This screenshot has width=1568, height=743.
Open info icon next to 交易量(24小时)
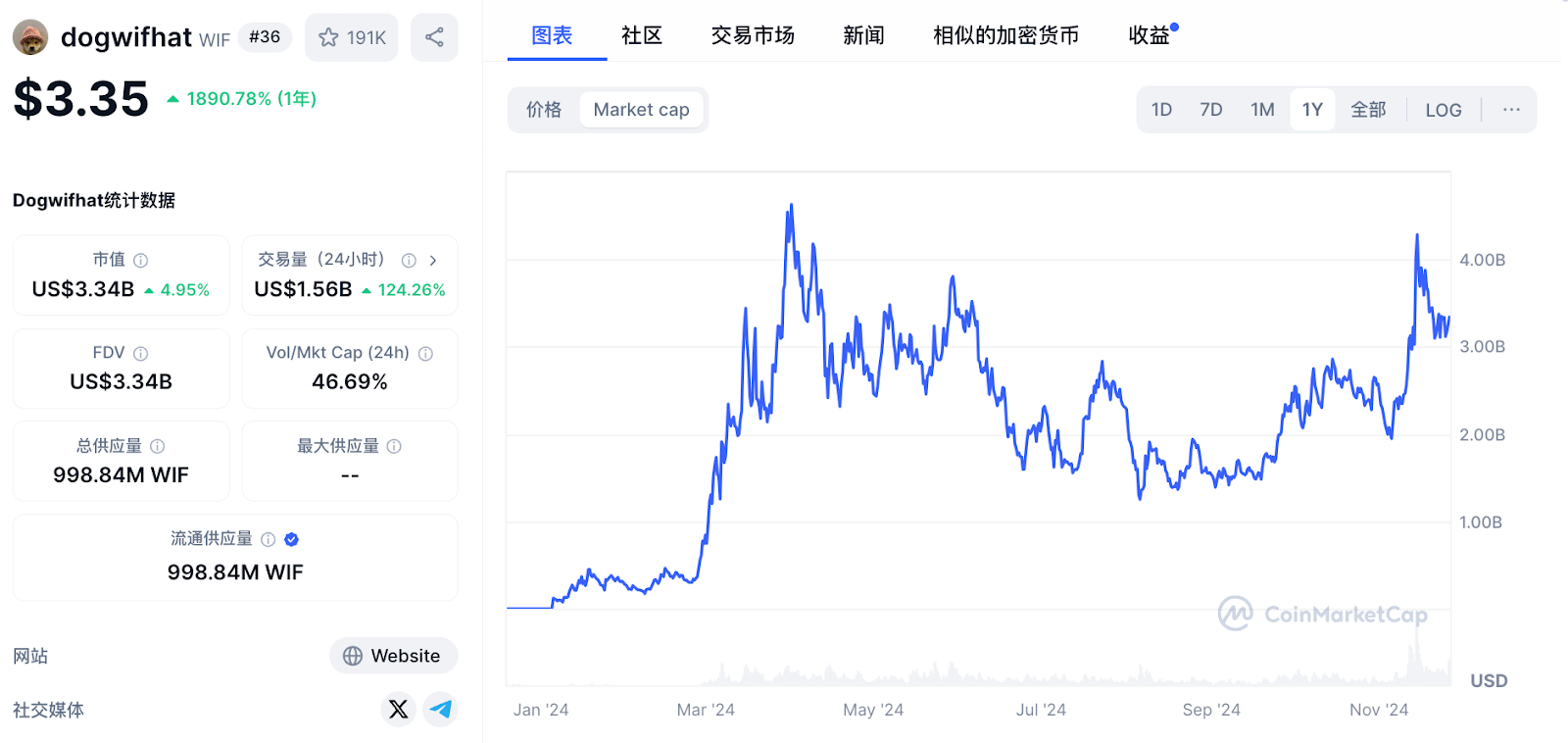(x=409, y=261)
